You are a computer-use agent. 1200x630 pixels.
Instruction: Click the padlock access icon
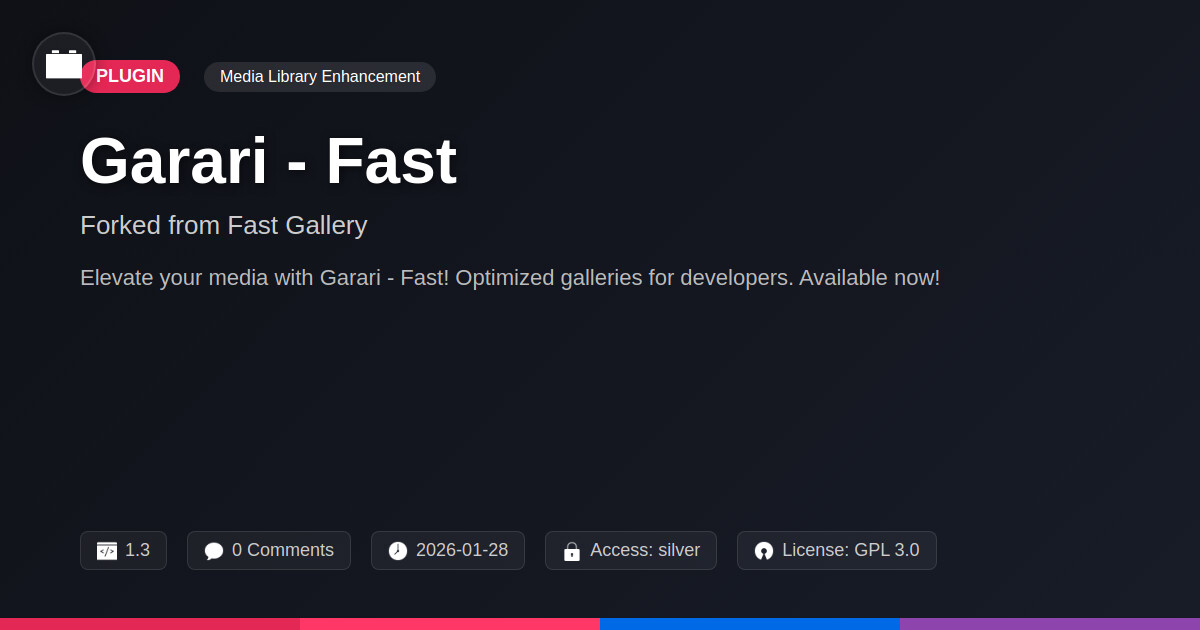tap(572, 551)
